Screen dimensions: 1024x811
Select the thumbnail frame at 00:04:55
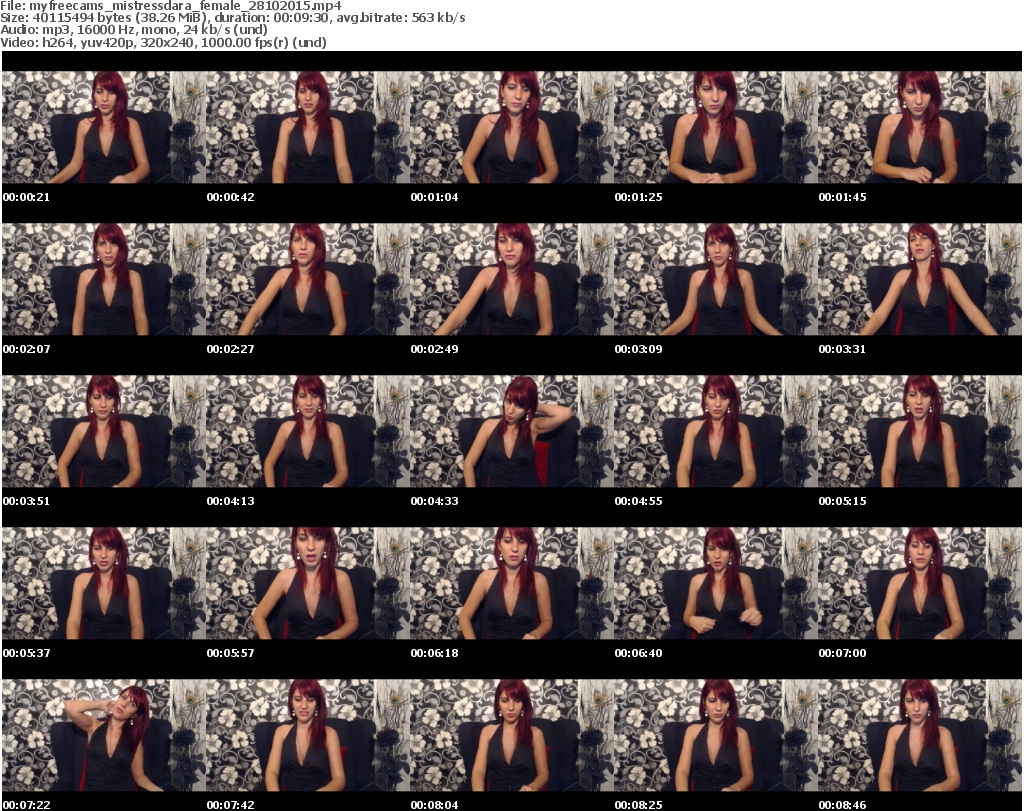click(x=716, y=431)
